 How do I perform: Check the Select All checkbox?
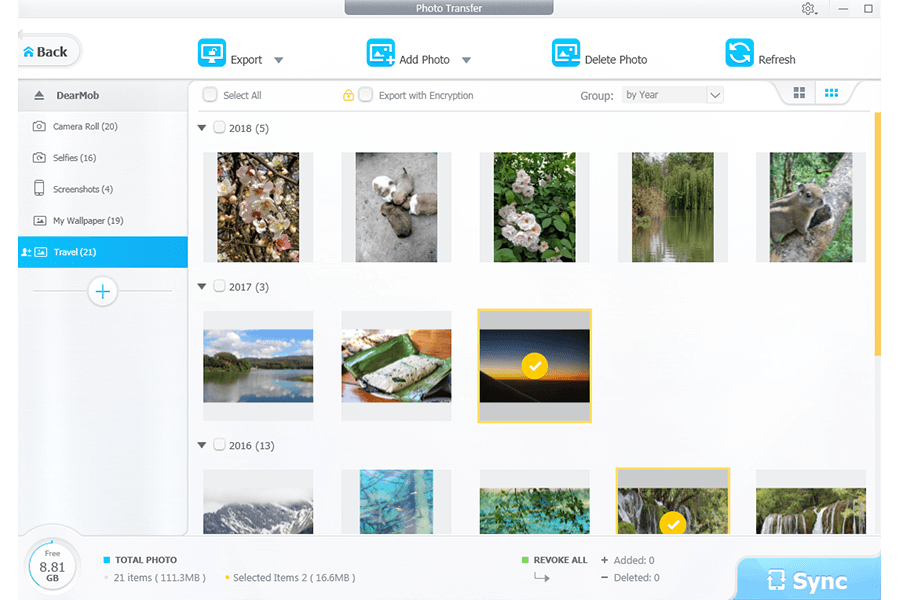pyautogui.click(x=210, y=95)
